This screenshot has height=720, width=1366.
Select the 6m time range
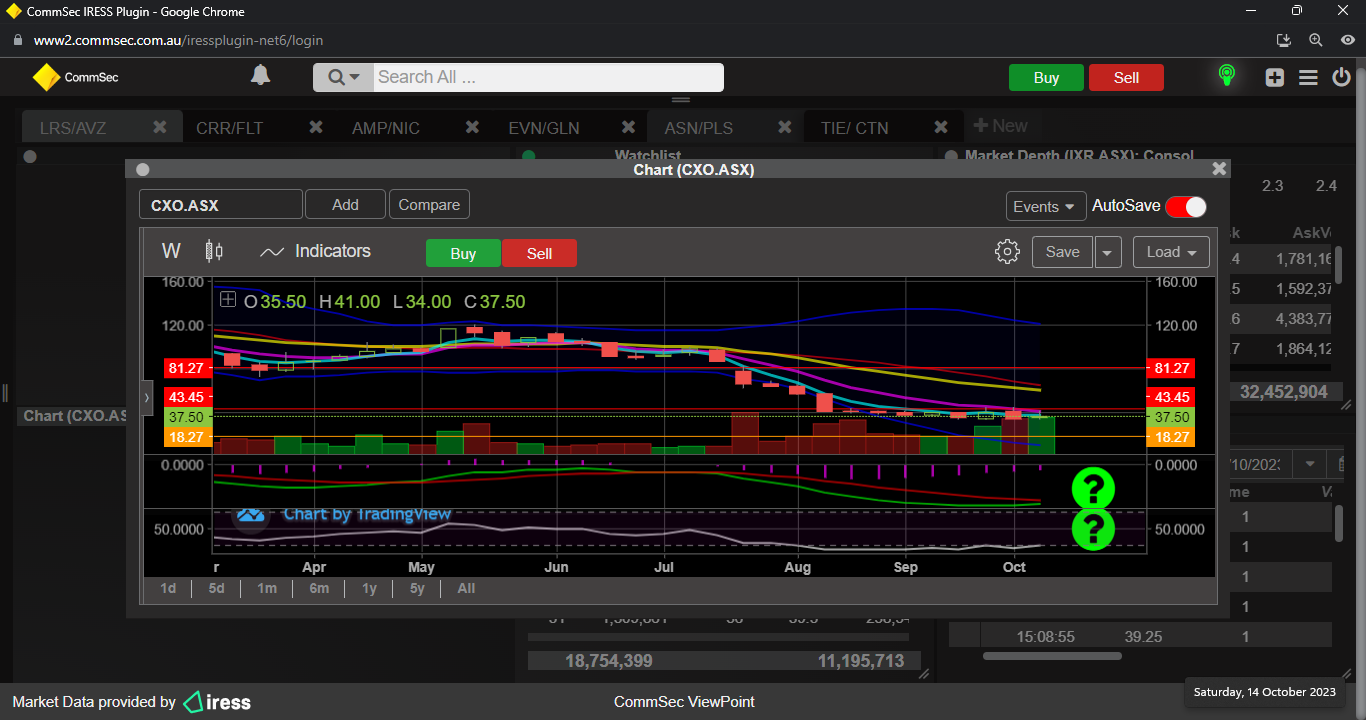pos(319,588)
